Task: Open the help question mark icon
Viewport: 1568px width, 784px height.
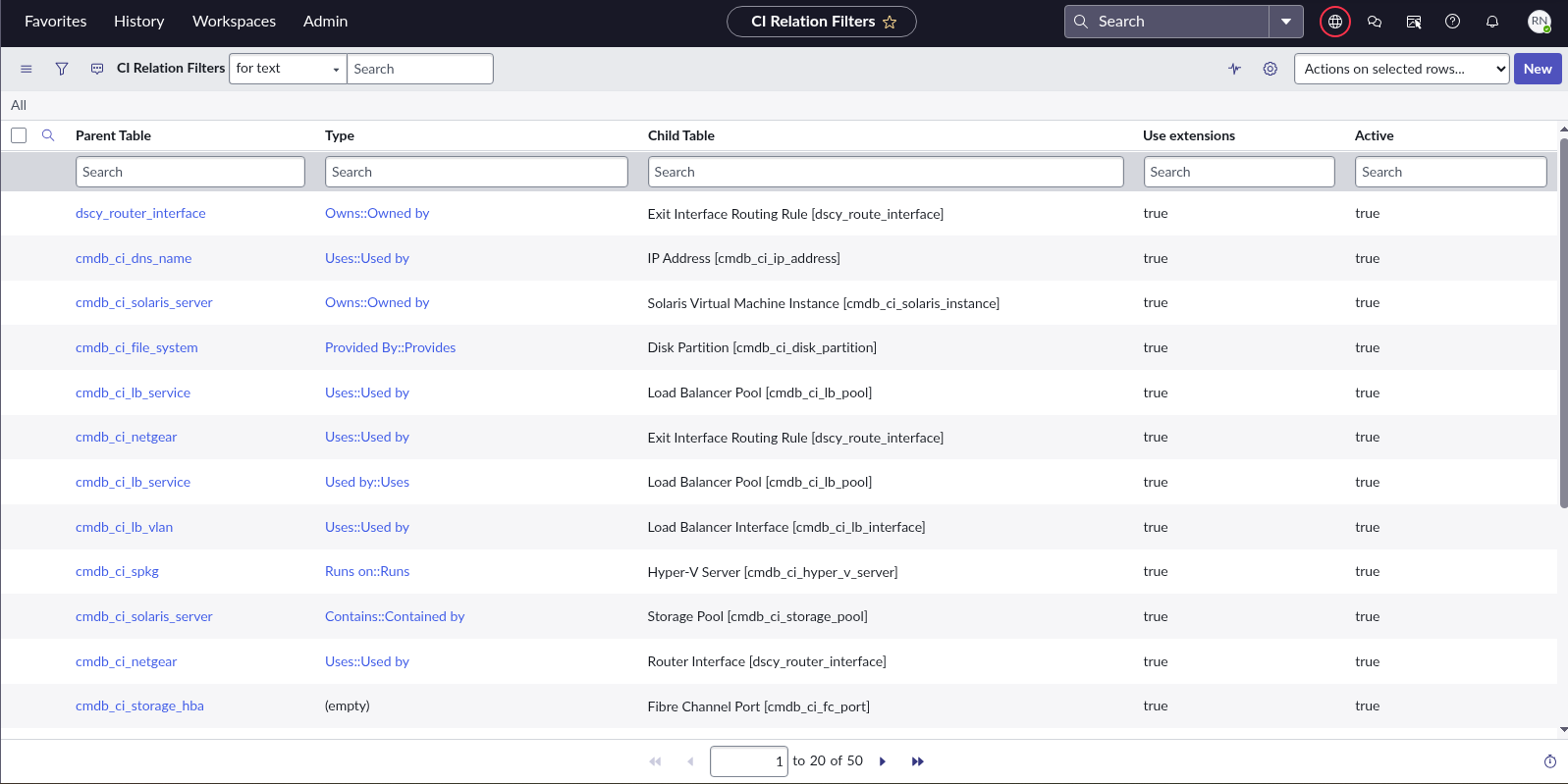Action: (x=1452, y=22)
